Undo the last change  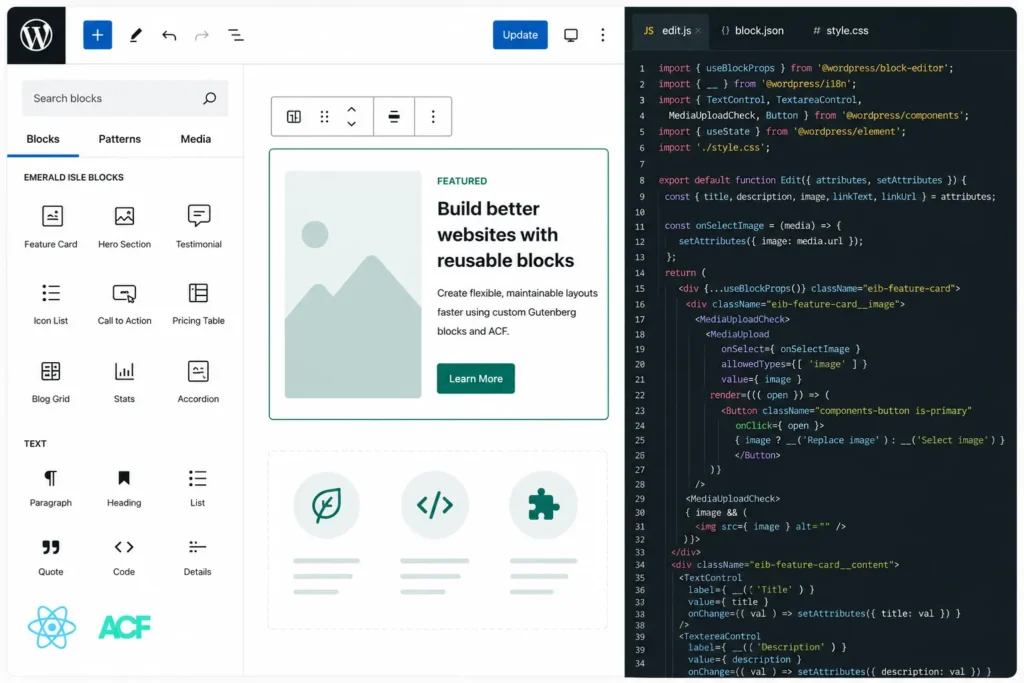tap(169, 35)
